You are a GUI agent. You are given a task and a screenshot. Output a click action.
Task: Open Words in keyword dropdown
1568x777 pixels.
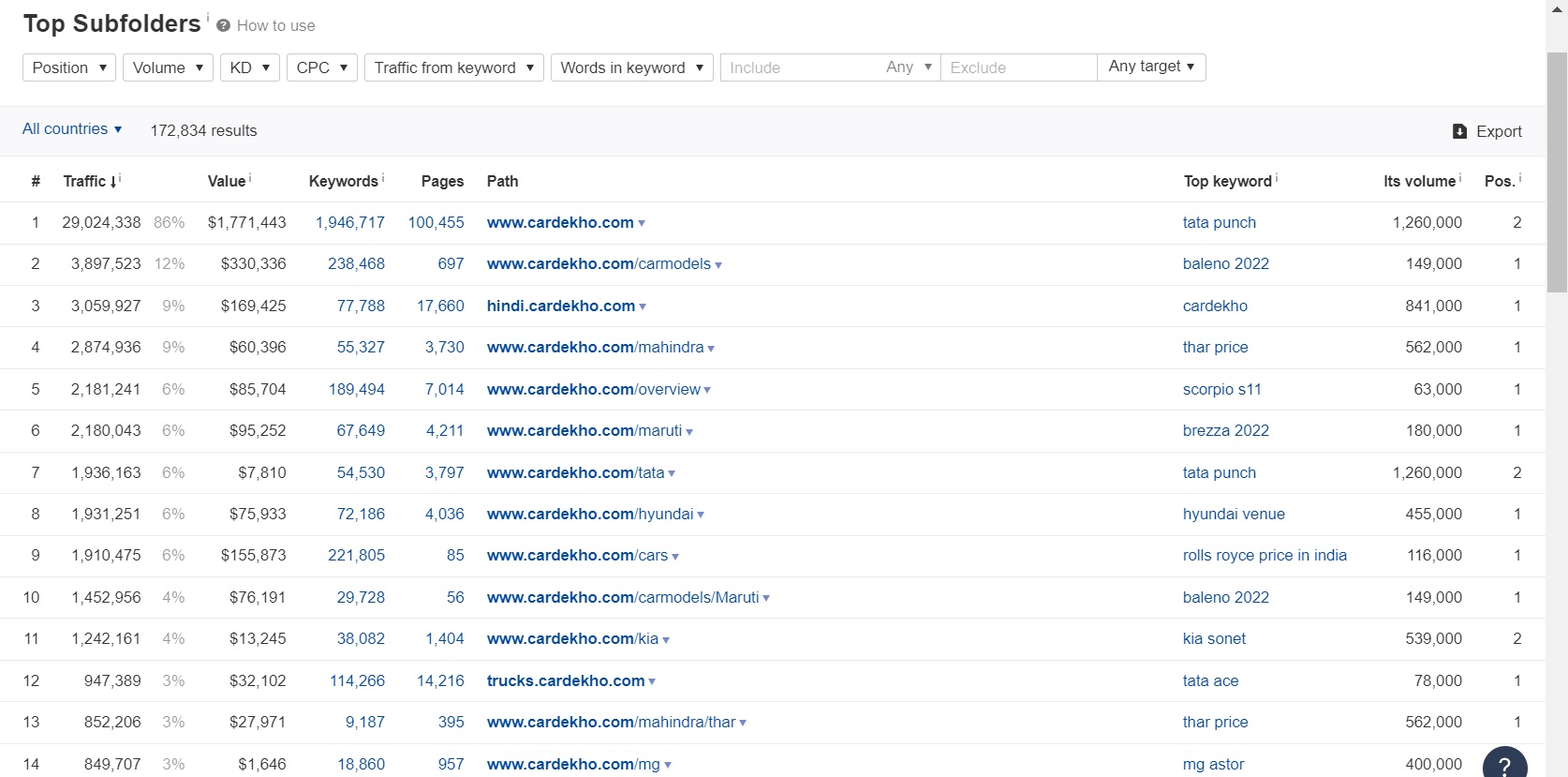[632, 67]
